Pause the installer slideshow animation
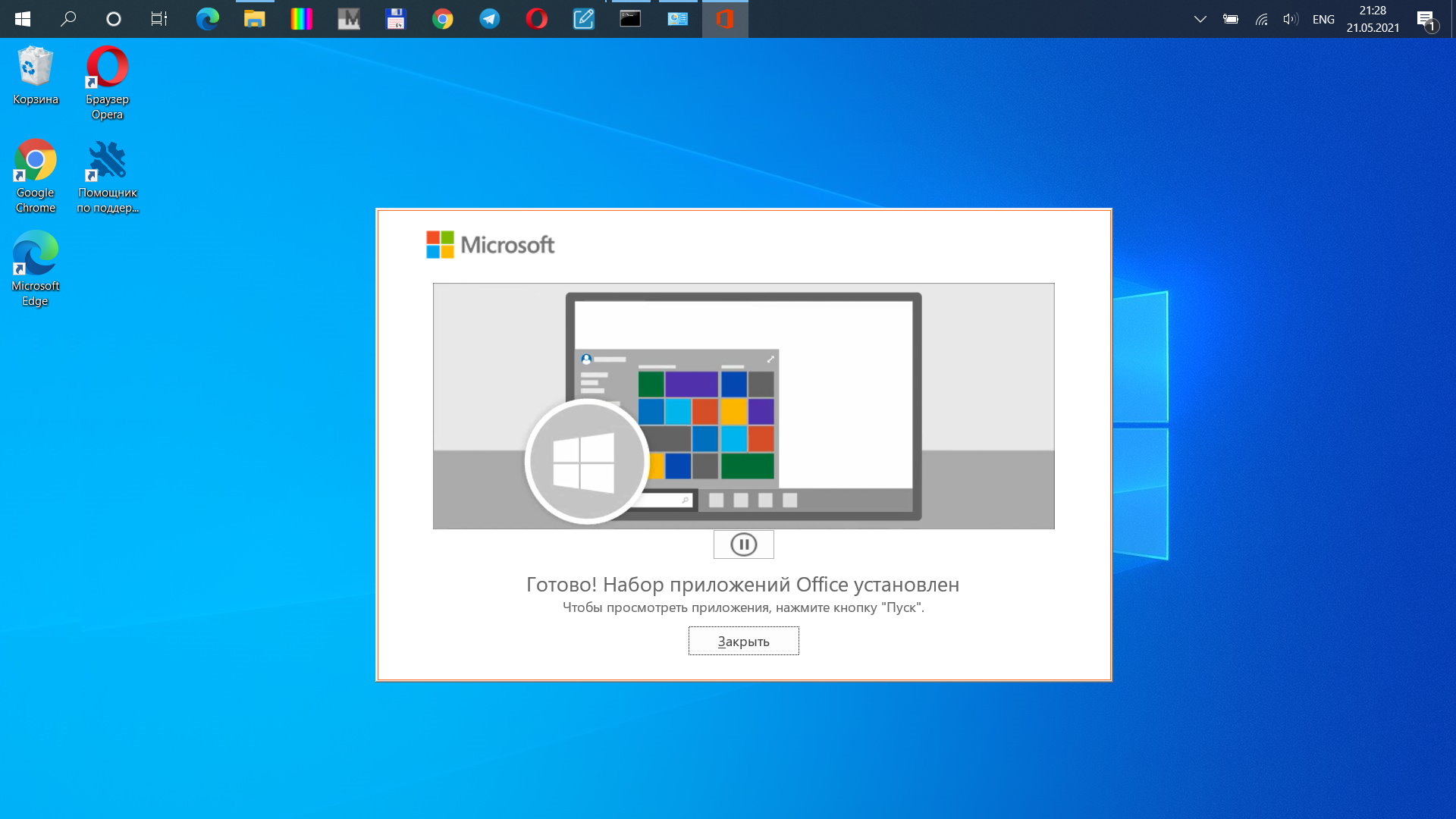 click(x=743, y=544)
